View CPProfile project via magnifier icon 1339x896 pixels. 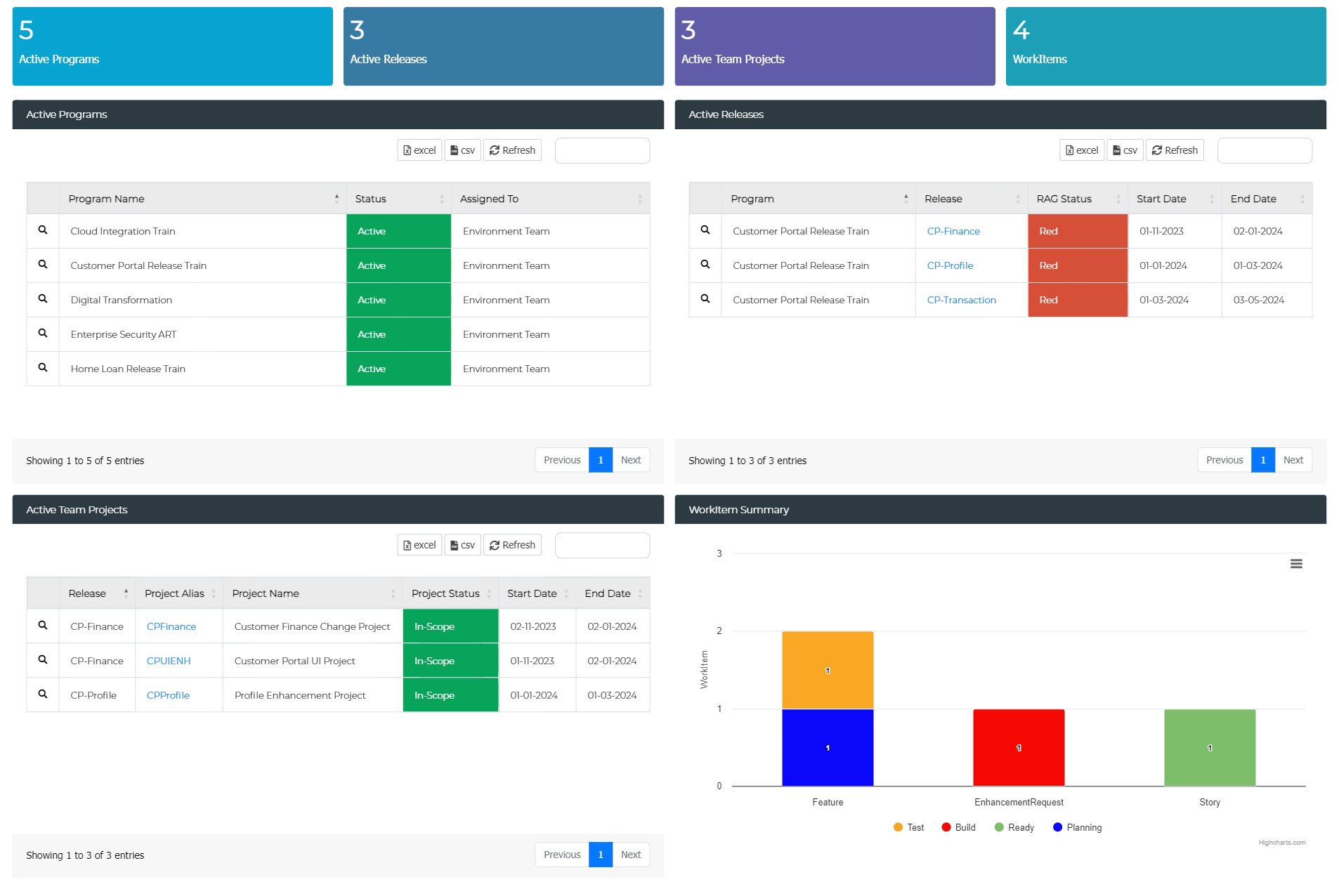(43, 694)
